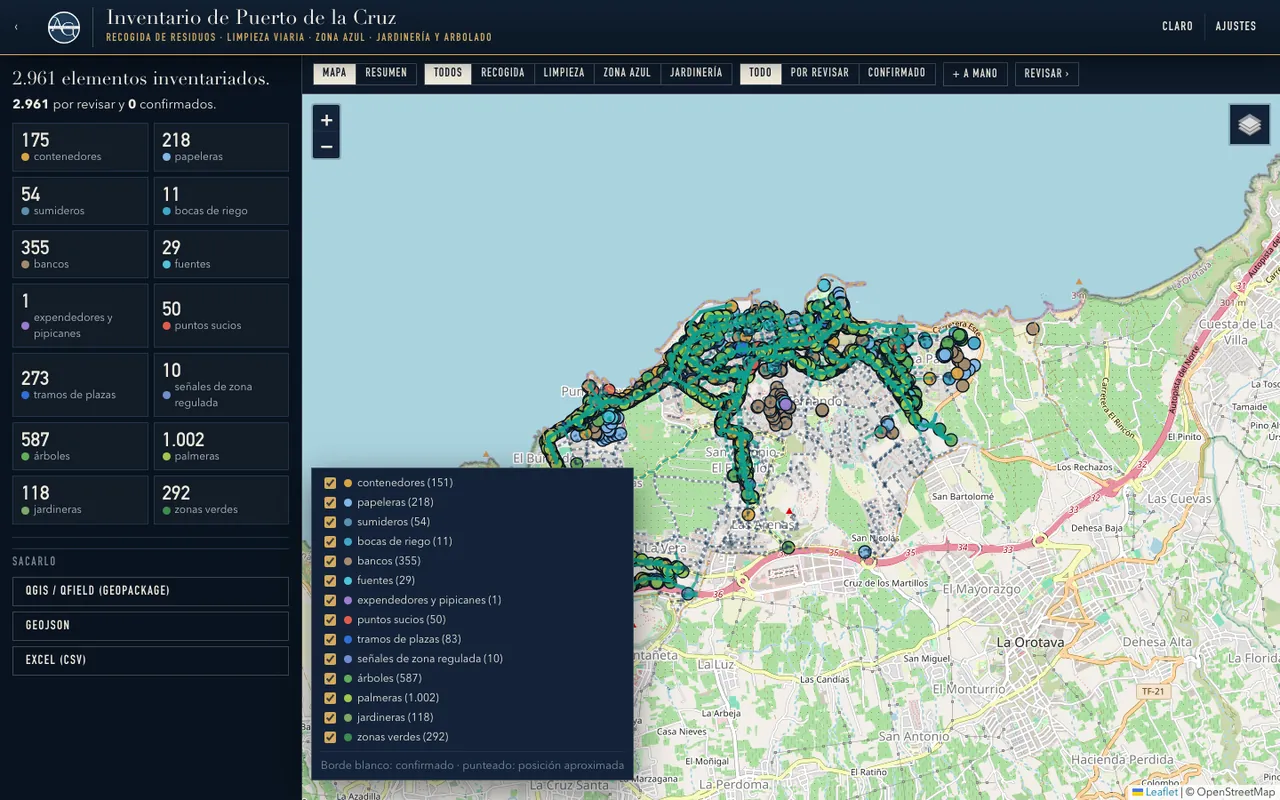Select the 50 puntos sucios card
The height and width of the screenshot is (800, 1280).
pyautogui.click(x=221, y=316)
